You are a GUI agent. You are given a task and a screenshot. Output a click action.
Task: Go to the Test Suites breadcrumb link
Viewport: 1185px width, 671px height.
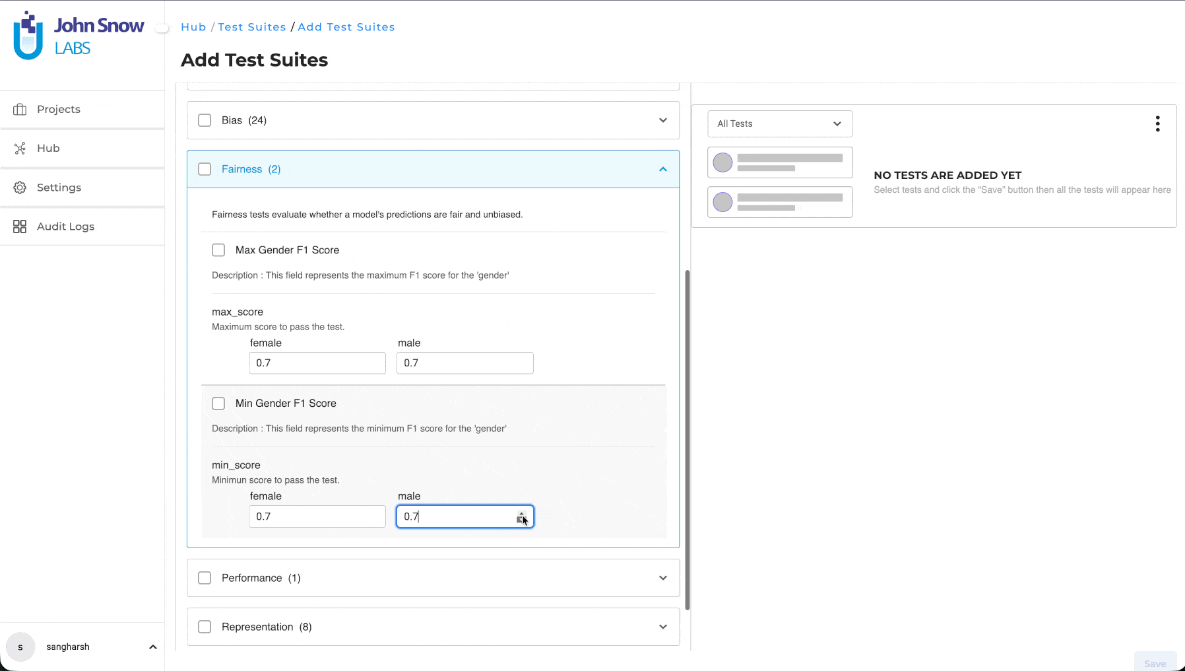(252, 27)
